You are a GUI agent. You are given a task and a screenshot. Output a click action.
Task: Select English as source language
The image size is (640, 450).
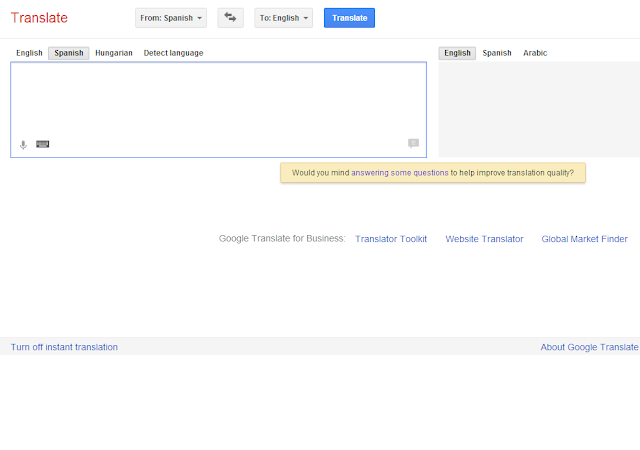[29, 53]
